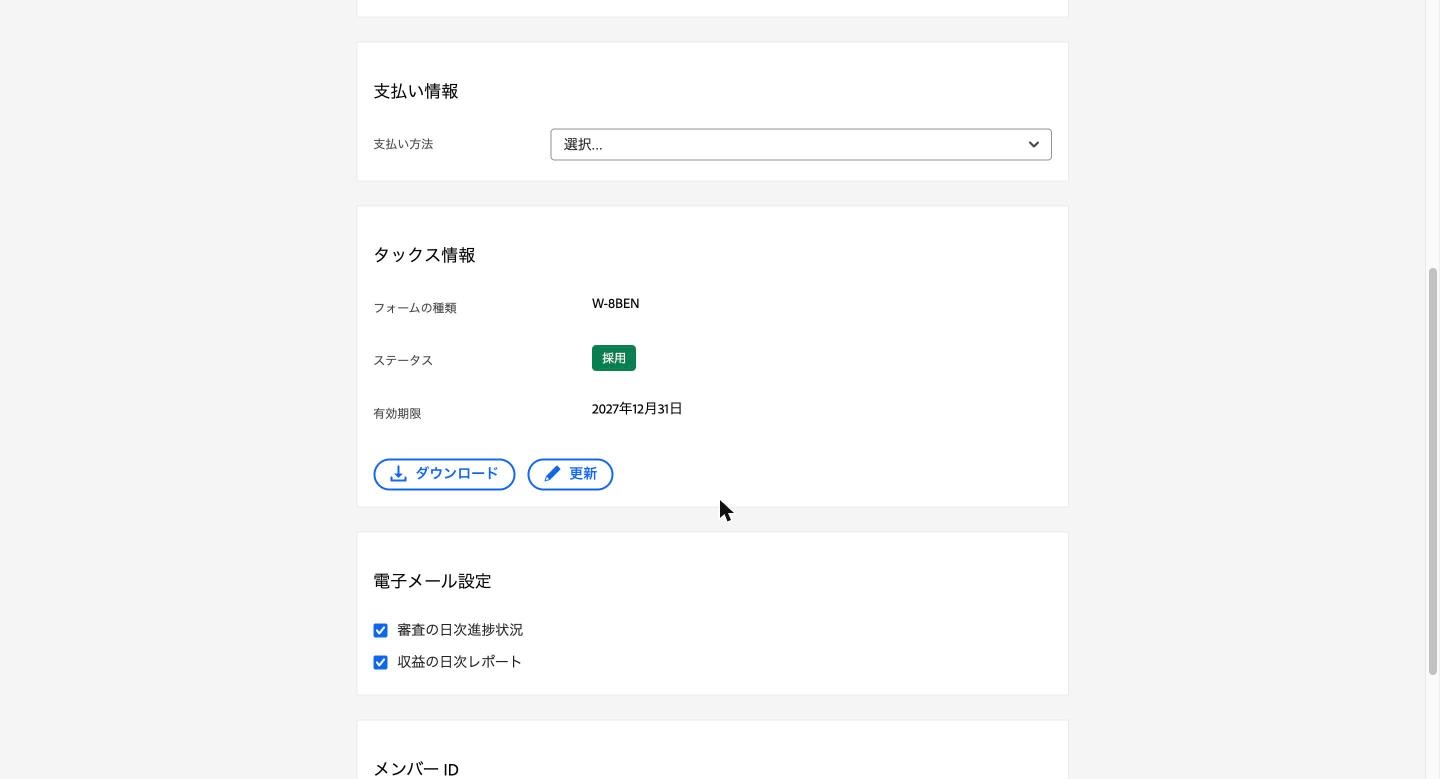Click the ステータス label
This screenshot has width=1440, height=779.
coord(403,360)
